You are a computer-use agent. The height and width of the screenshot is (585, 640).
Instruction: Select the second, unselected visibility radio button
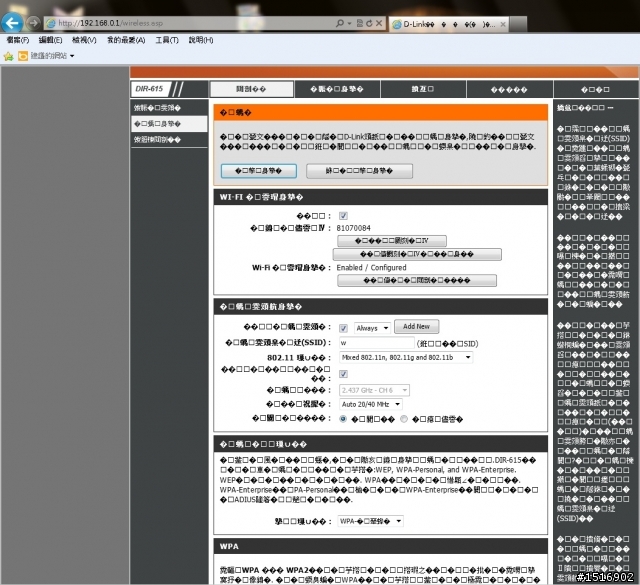pos(404,419)
